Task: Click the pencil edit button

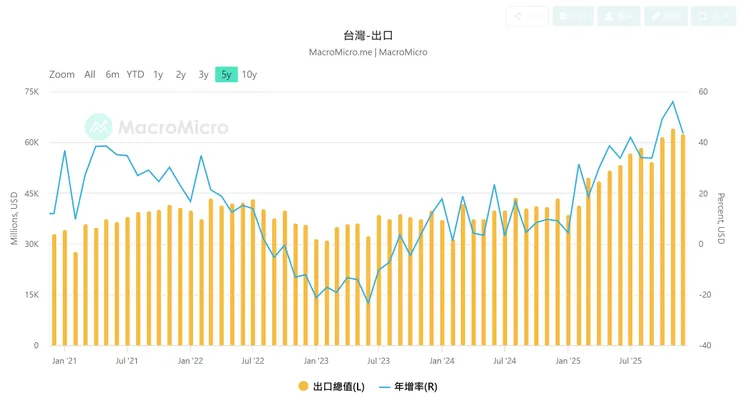Action: pyautogui.click(x=666, y=17)
